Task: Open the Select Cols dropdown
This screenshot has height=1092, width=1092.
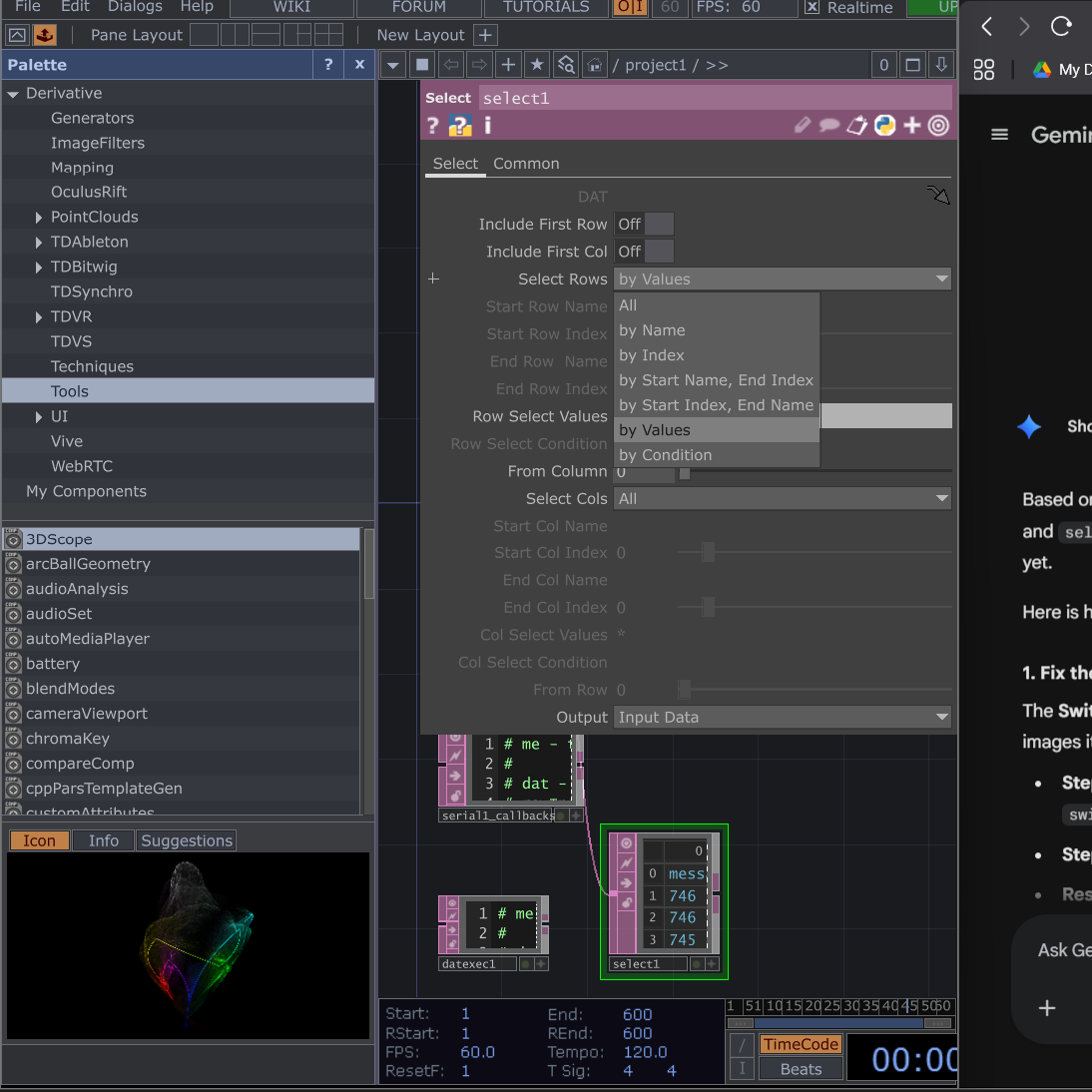Action: pyautogui.click(x=782, y=498)
